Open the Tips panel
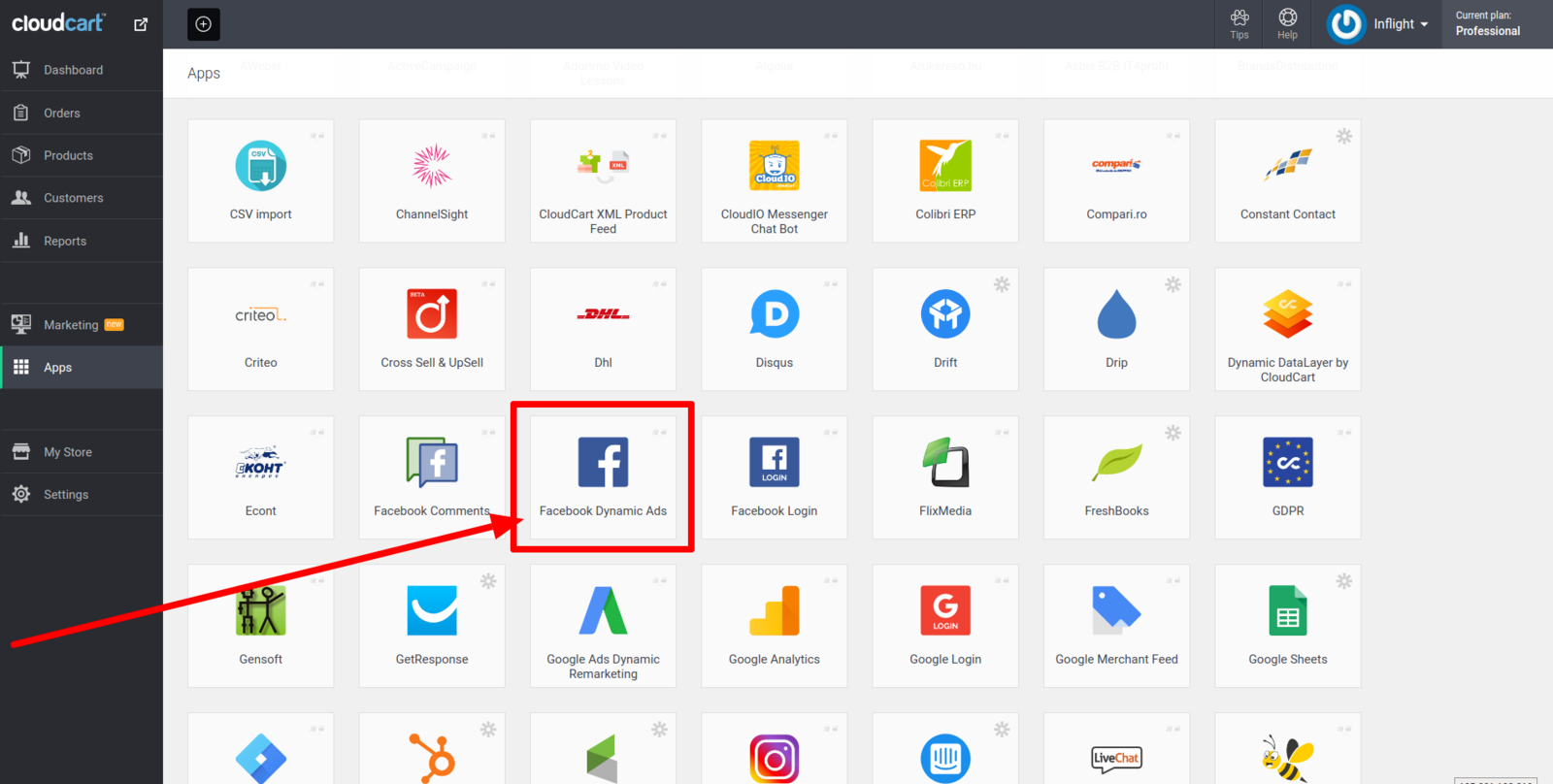 (1239, 24)
